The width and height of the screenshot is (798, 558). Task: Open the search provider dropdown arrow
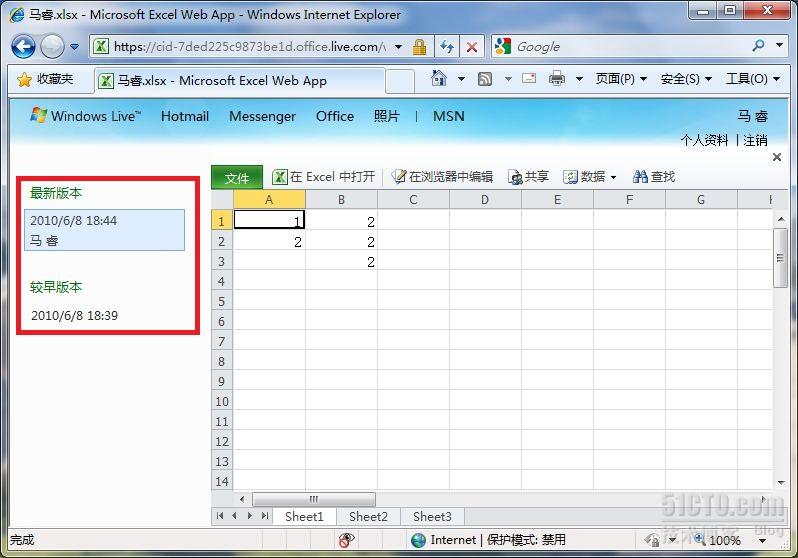(x=779, y=45)
